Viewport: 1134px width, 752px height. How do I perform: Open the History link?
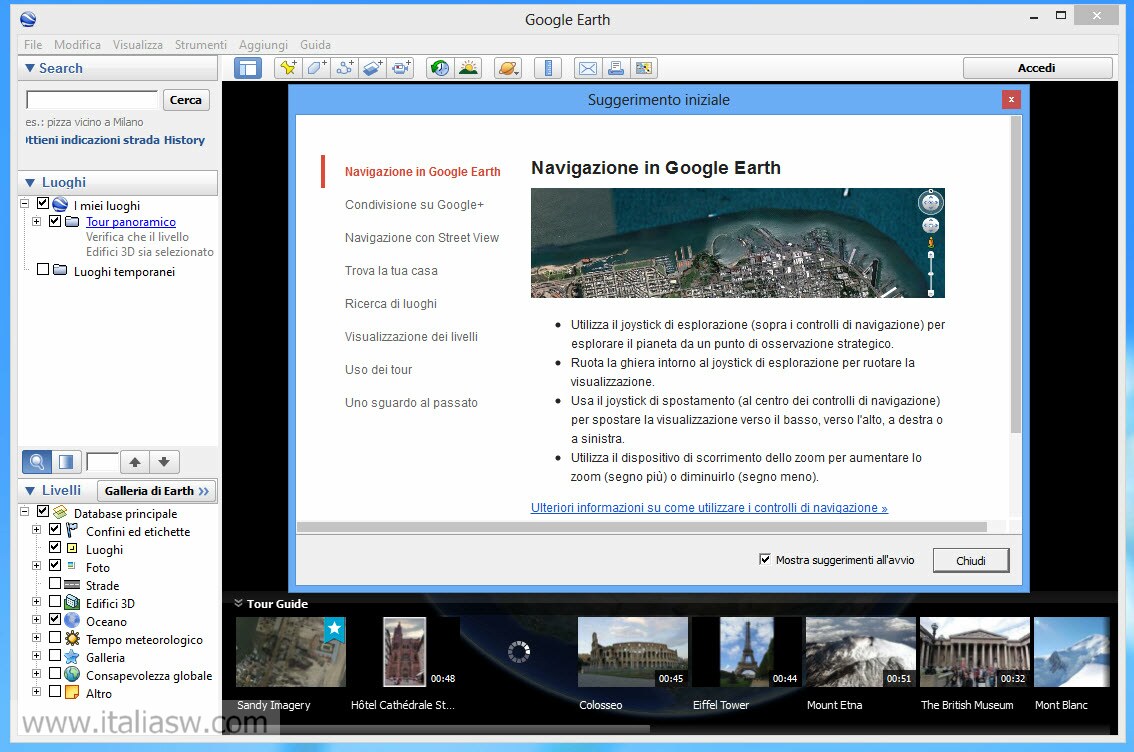[184, 140]
